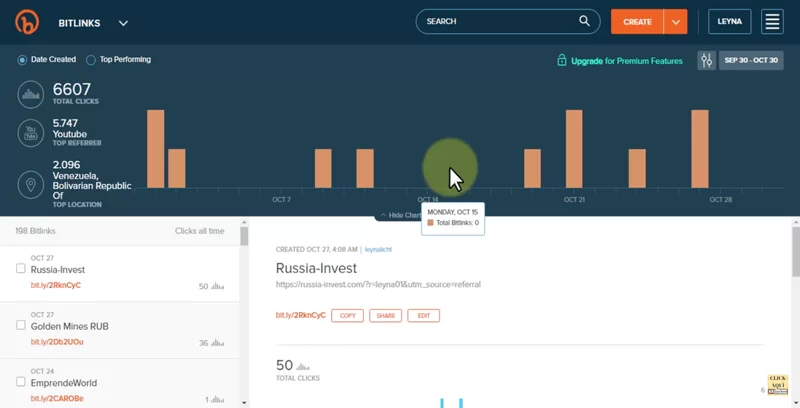
Task: Click the list scrollbar down arrow
Action: pos(244,403)
